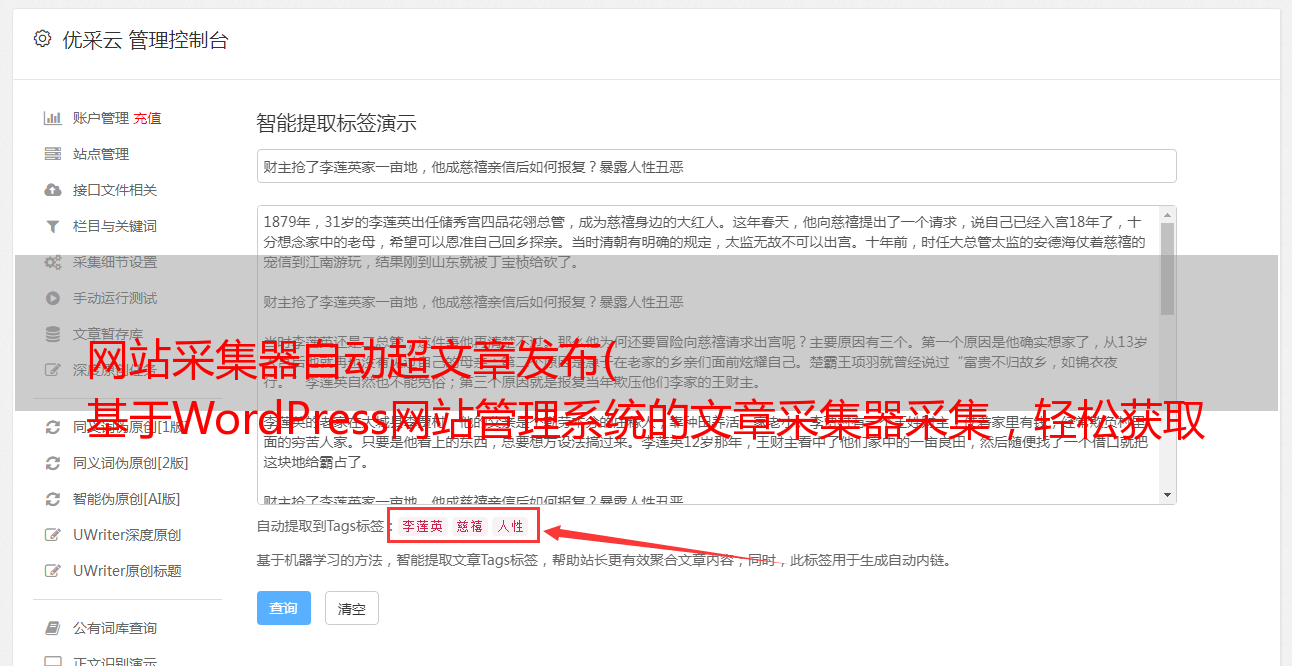Click the 公有词库查询 book icon
Screen dimensions: 1292x666
[53, 628]
